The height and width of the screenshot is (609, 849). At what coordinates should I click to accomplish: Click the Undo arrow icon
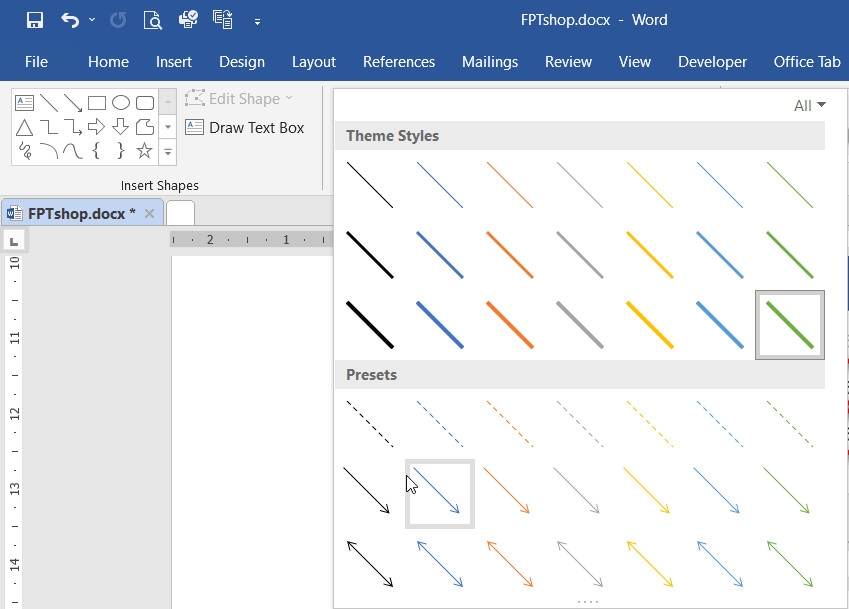pyautogui.click(x=70, y=21)
